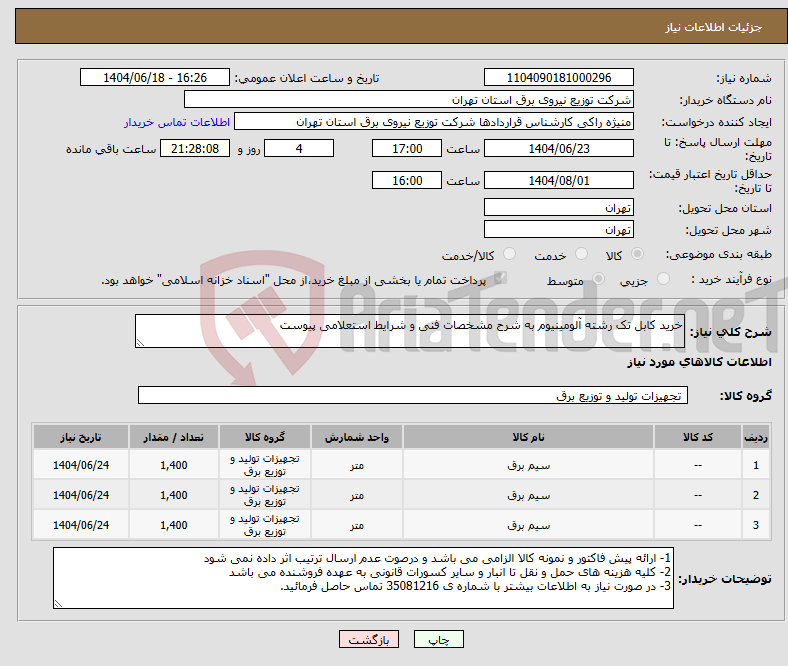Click the استان محل تحویل field

558,207
